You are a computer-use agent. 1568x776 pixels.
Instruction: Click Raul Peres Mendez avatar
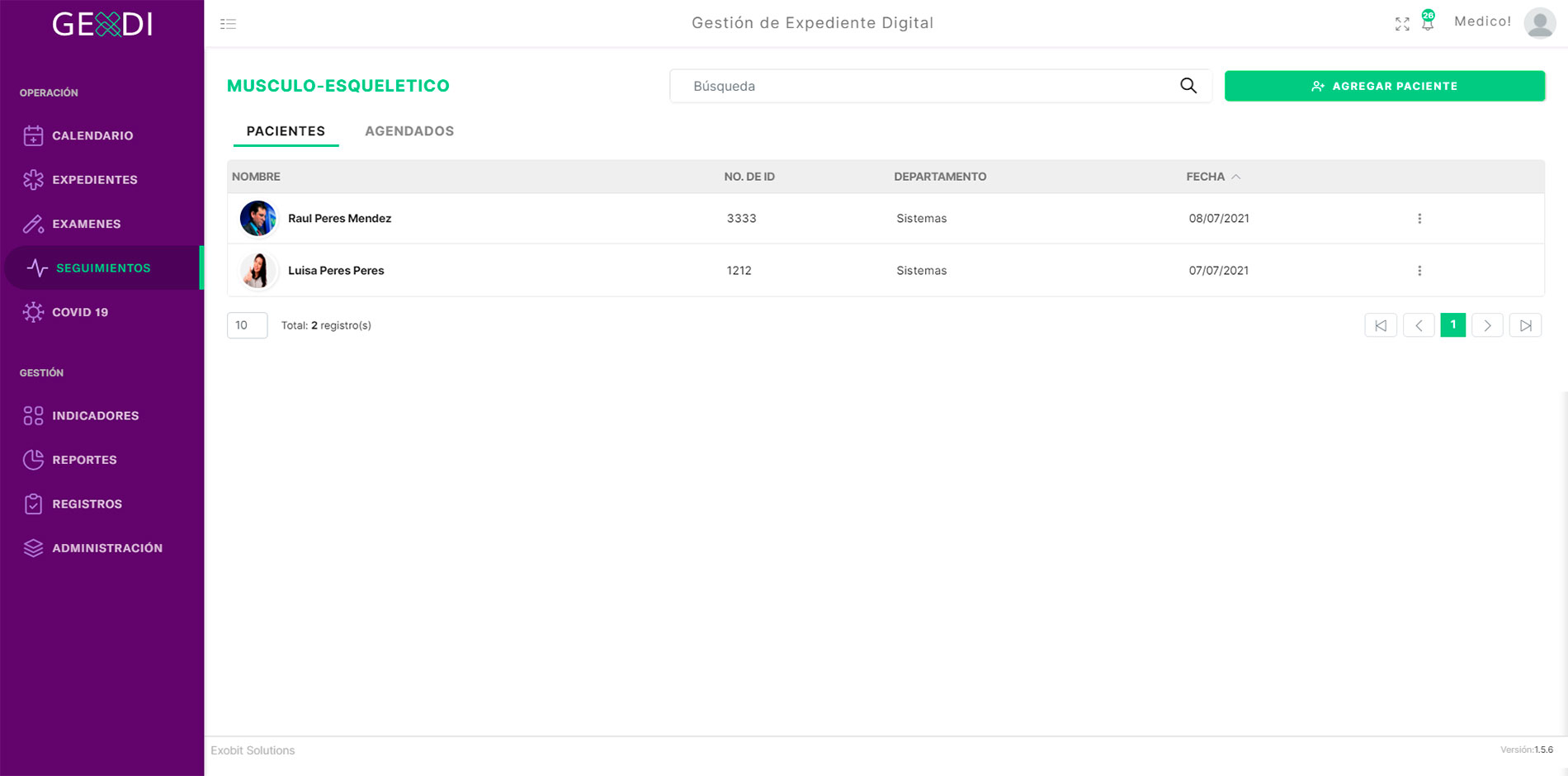tap(258, 219)
